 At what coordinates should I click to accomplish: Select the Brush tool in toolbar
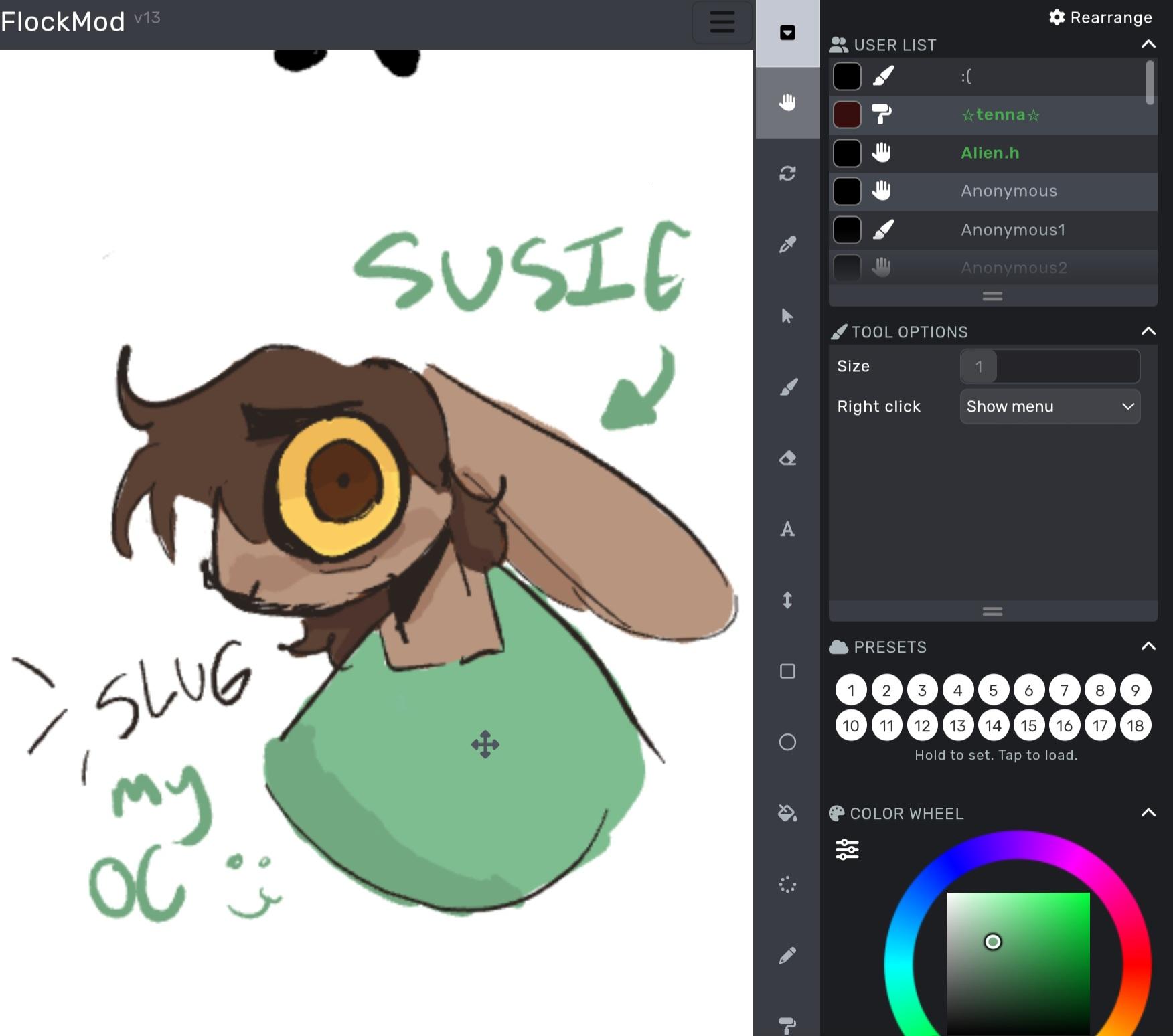click(x=787, y=387)
